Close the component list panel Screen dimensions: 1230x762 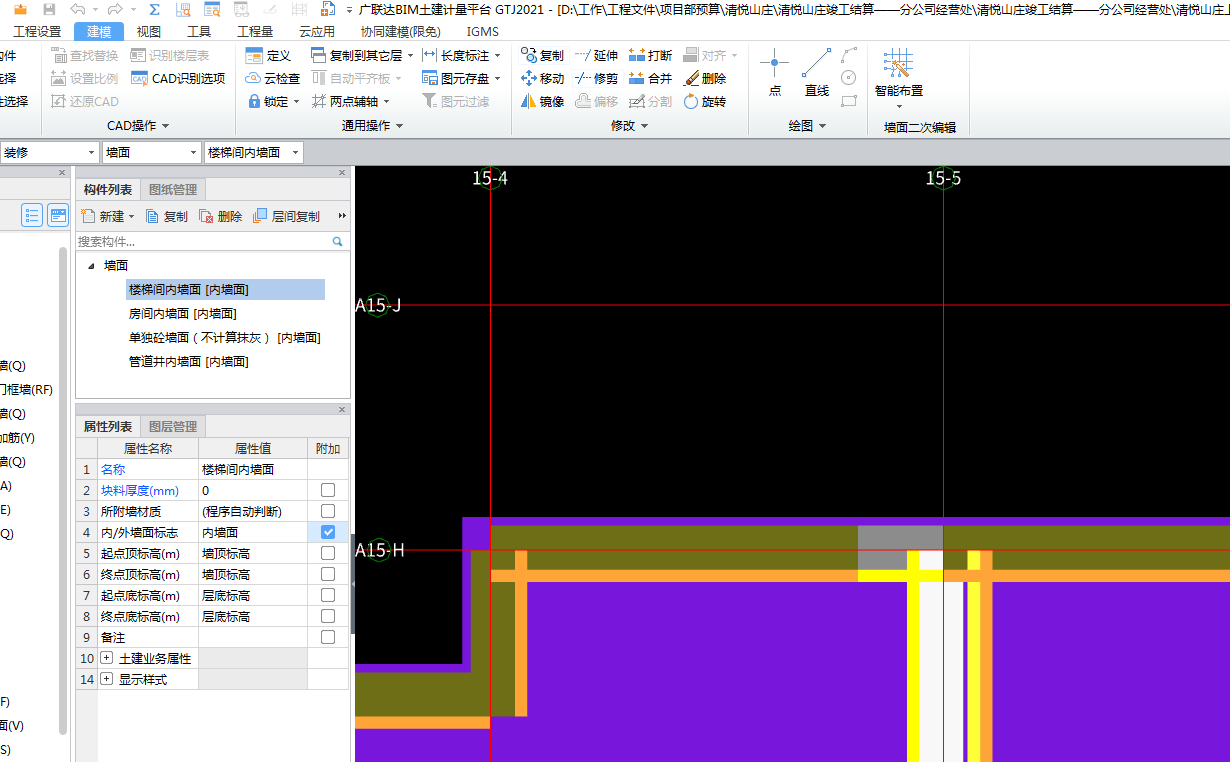pyautogui.click(x=342, y=172)
